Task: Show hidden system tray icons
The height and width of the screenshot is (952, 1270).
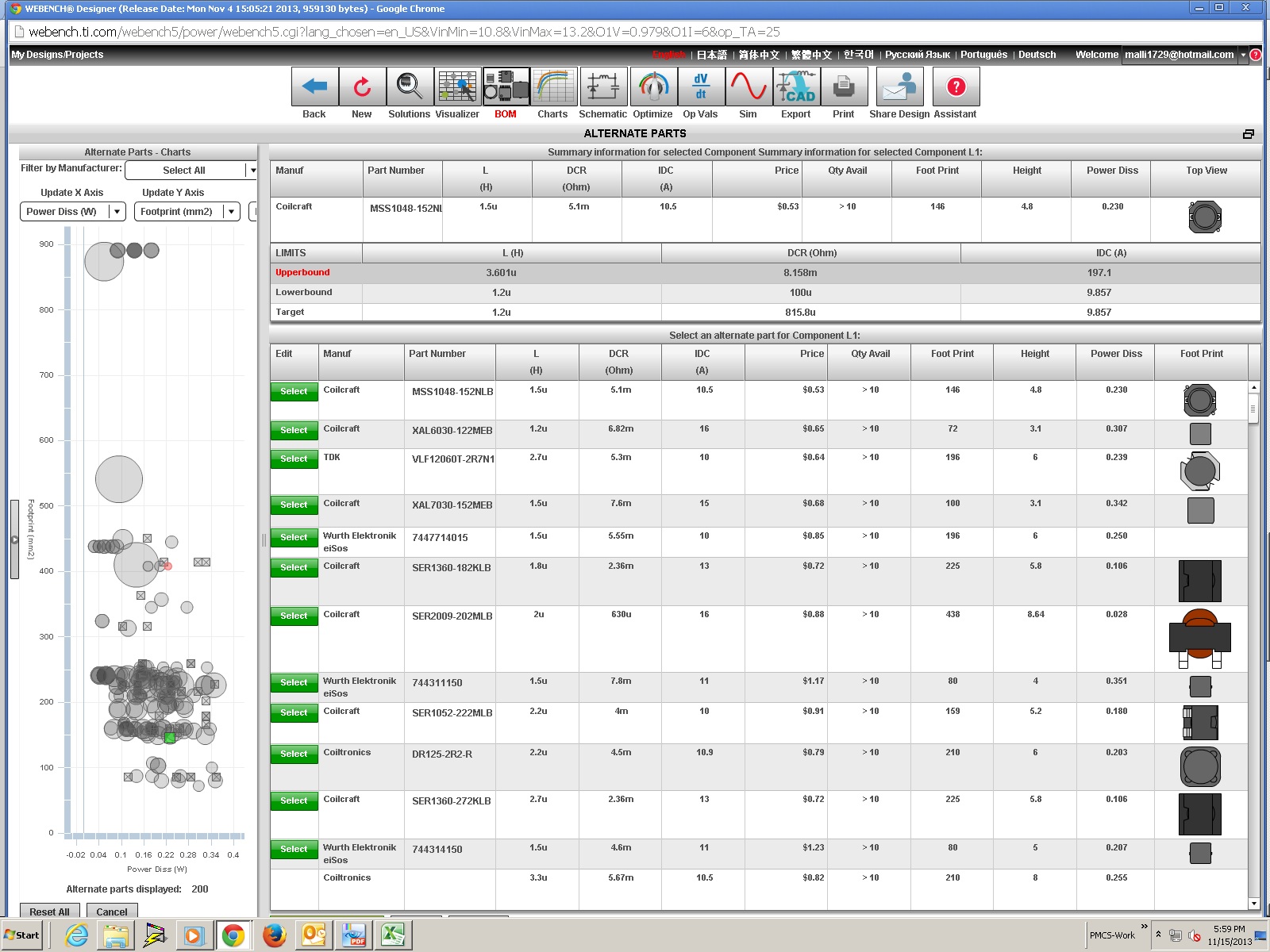Action: pyautogui.click(x=1158, y=935)
